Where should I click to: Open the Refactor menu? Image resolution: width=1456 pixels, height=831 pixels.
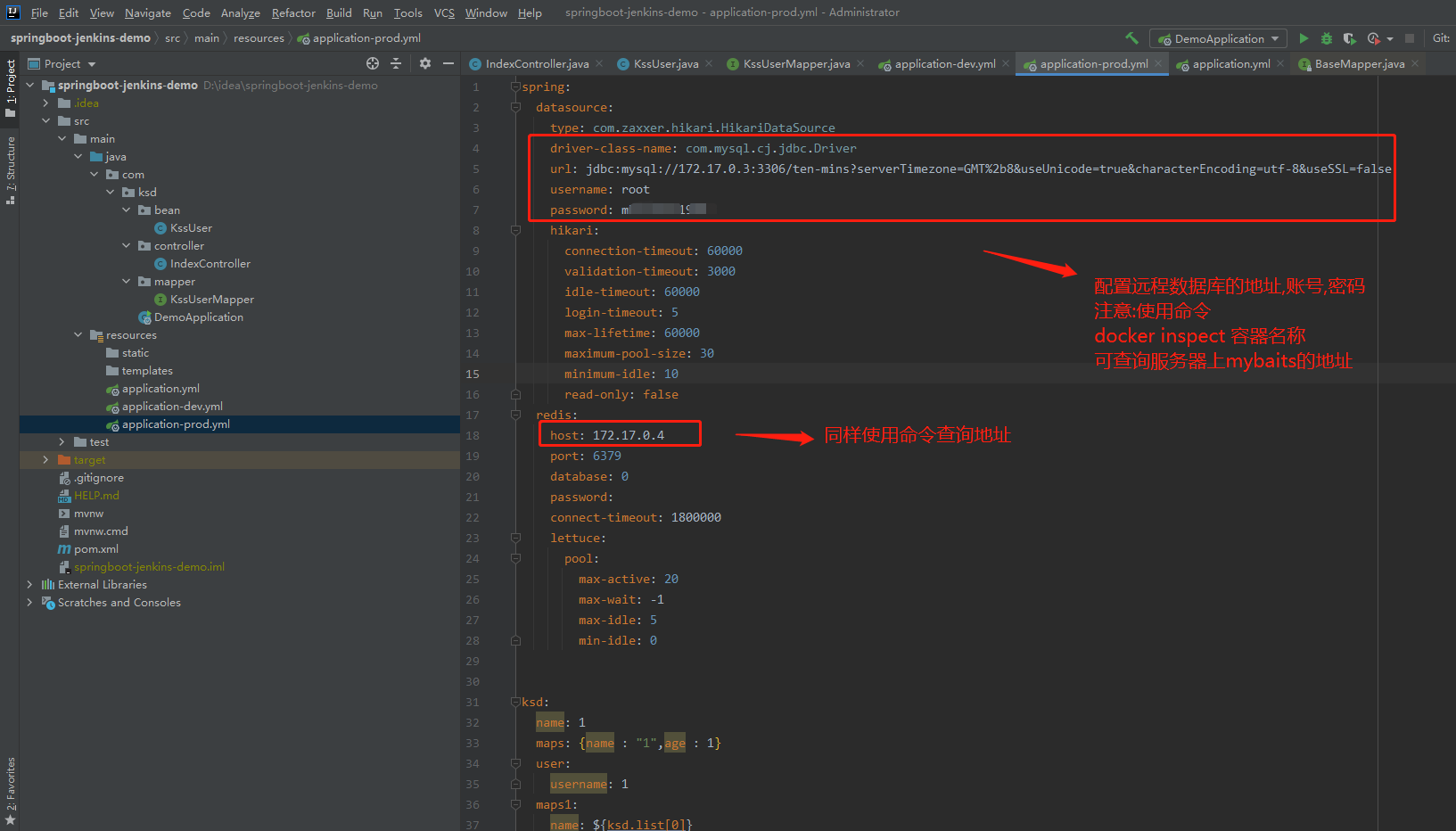(x=293, y=12)
